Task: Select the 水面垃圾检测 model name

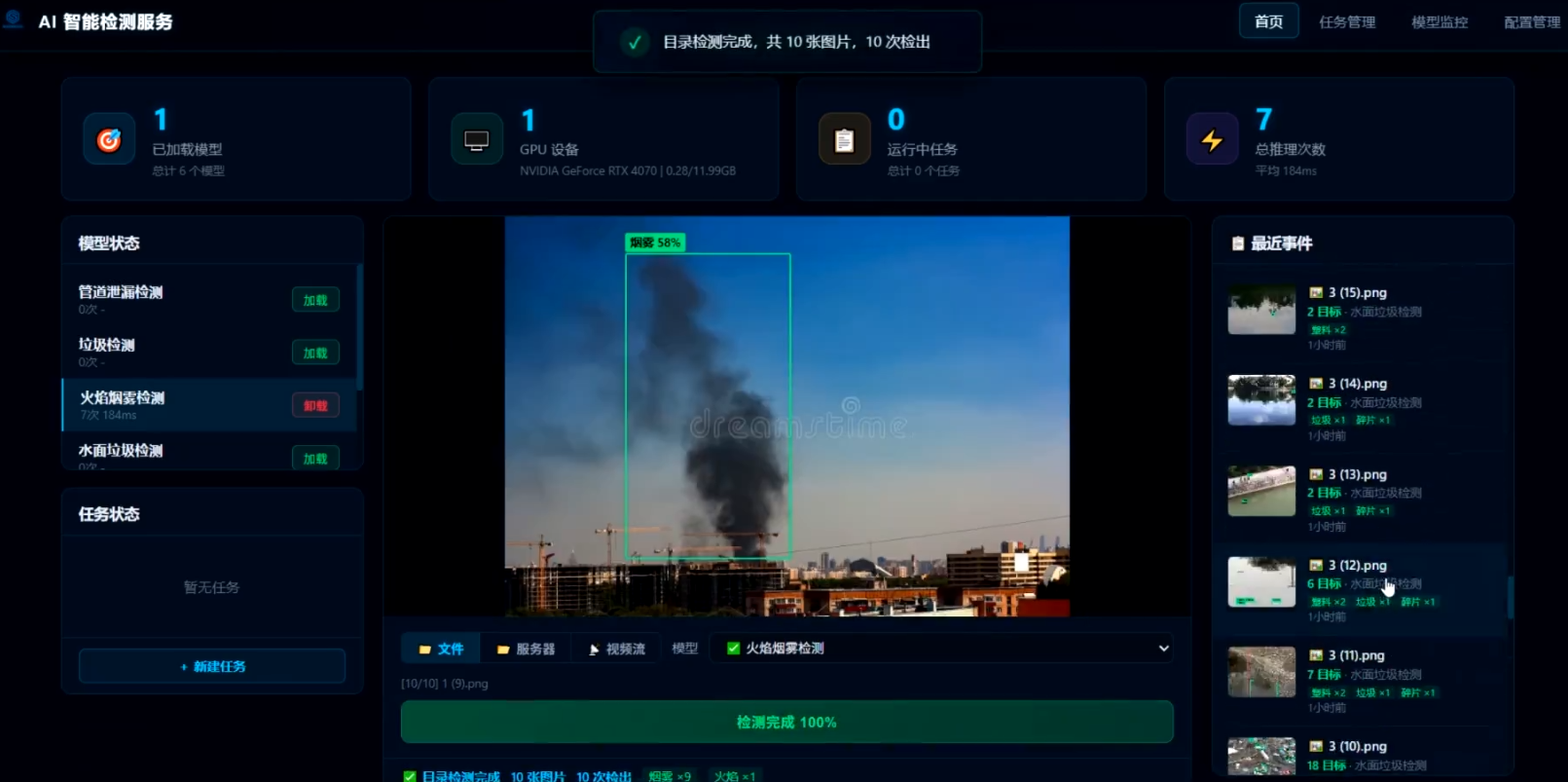Action: 121,451
